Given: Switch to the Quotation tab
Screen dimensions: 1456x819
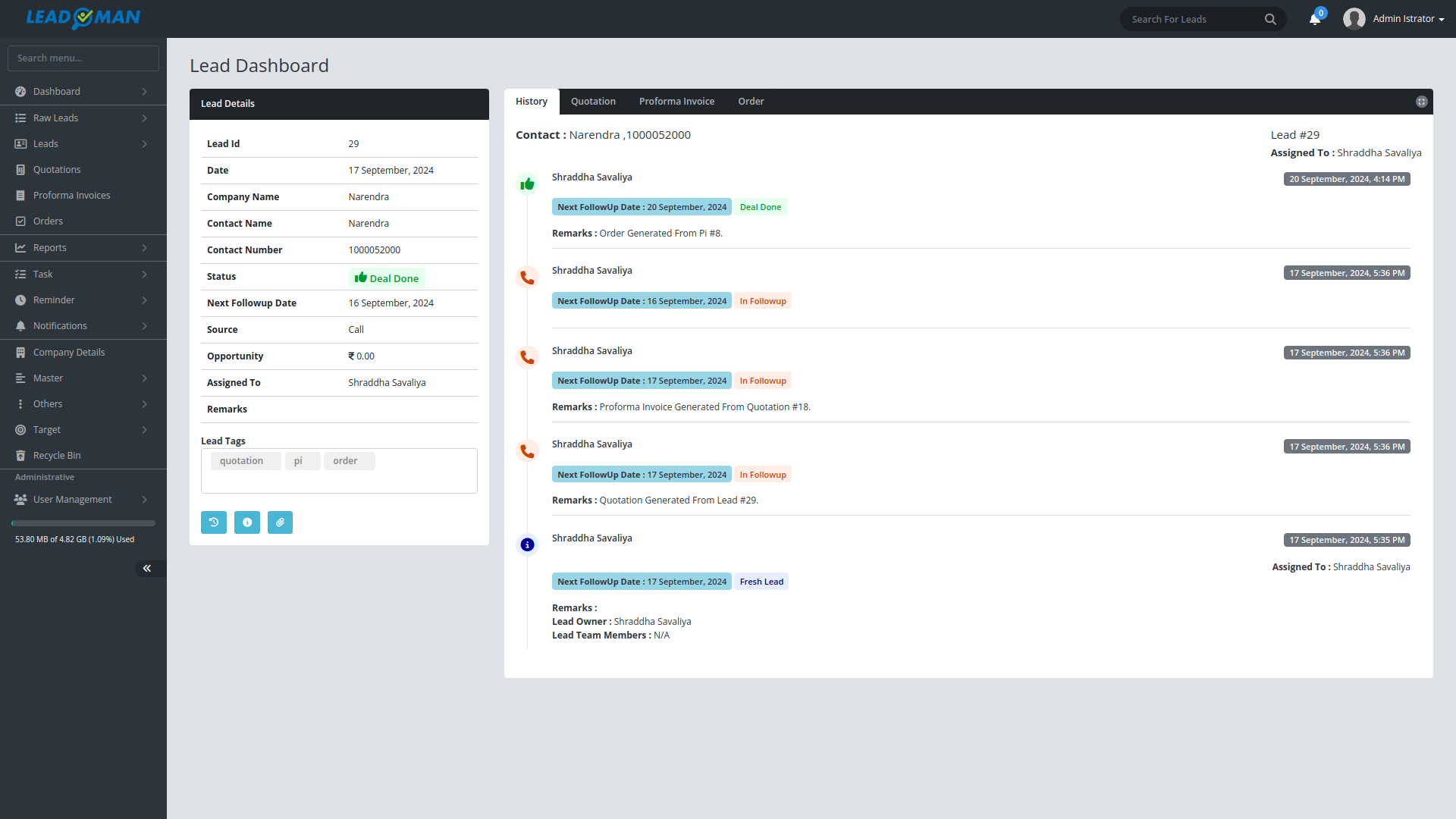Looking at the screenshot, I should tap(593, 102).
